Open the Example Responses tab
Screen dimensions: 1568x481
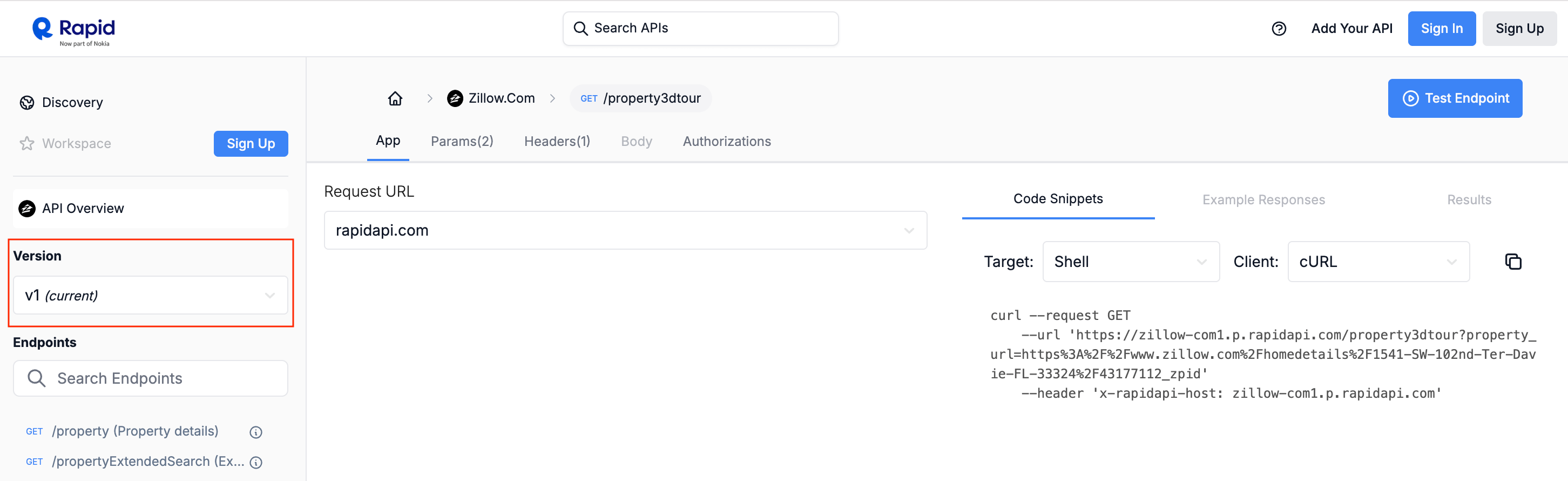(x=1263, y=200)
